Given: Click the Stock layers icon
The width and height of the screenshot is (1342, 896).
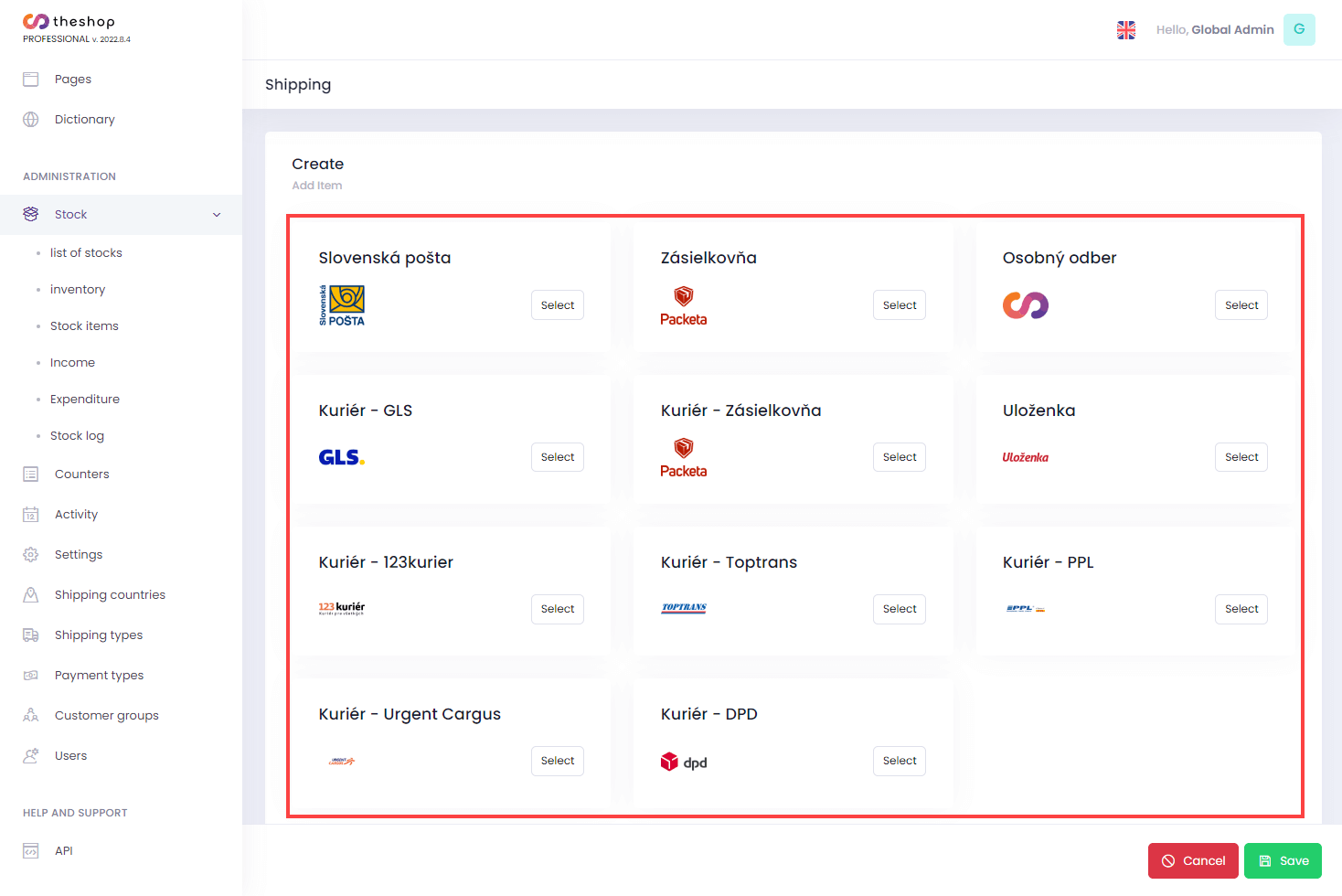Looking at the screenshot, I should click(x=31, y=214).
